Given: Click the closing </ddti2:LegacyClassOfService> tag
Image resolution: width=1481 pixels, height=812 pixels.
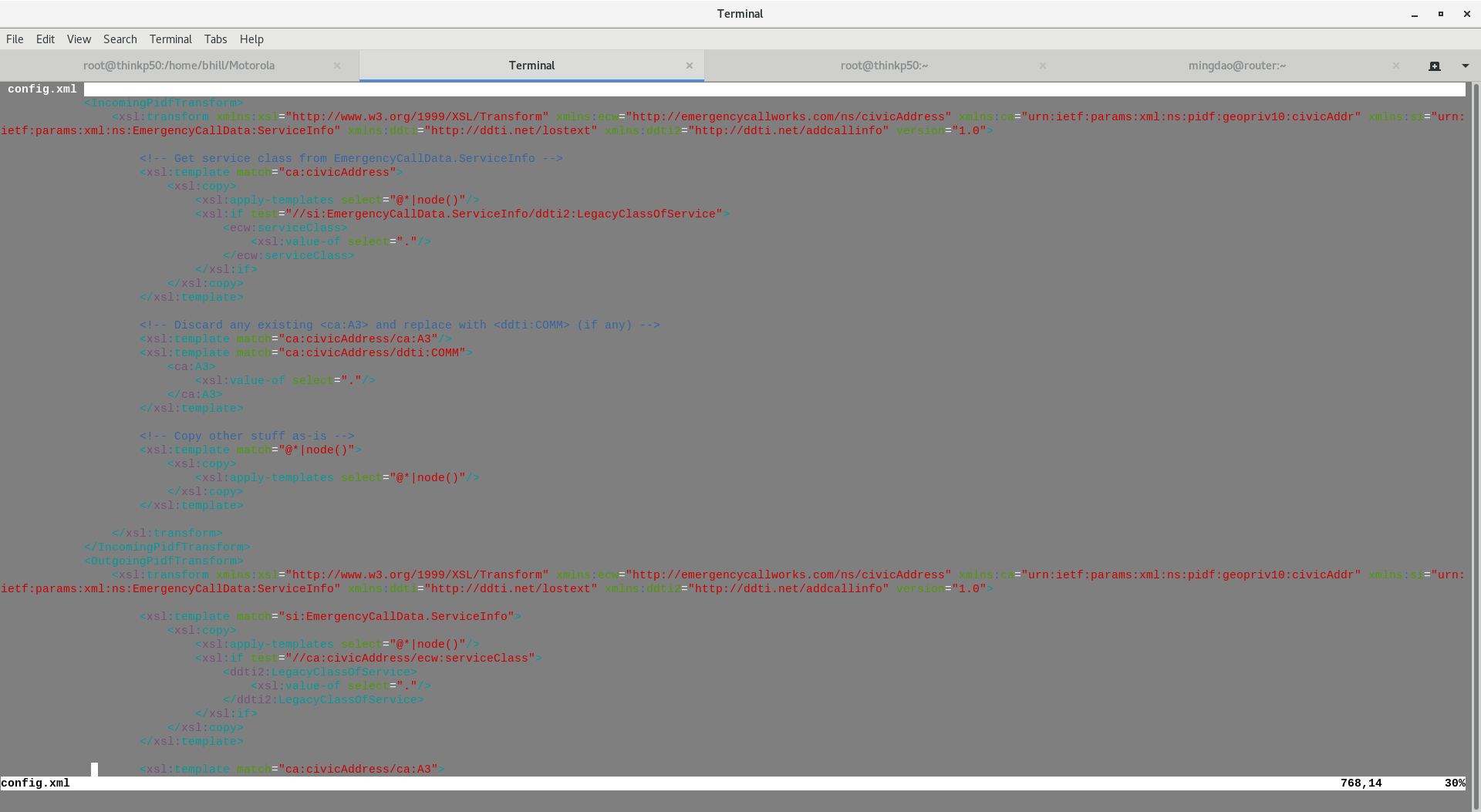Looking at the screenshot, I should (323, 700).
